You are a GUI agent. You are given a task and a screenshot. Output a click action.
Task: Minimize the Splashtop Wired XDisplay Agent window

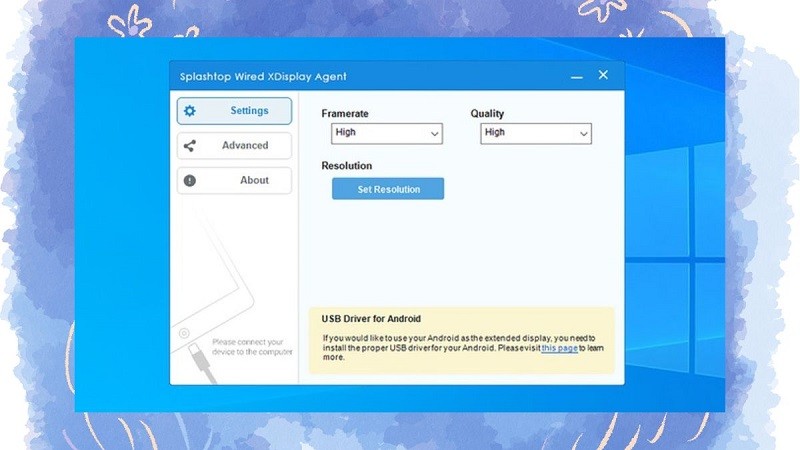coord(577,77)
